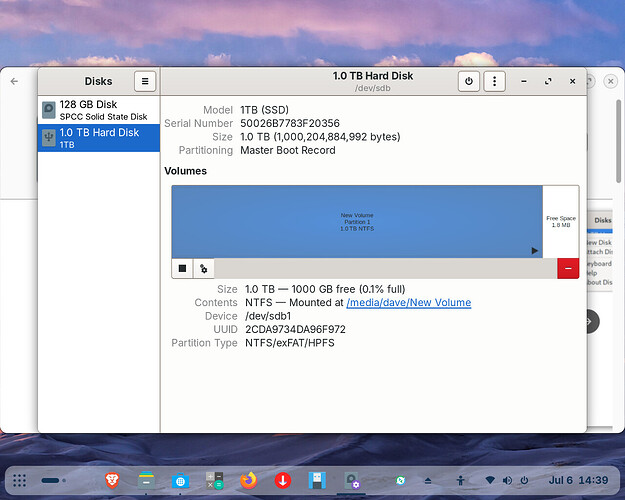Click the eject removable drive tray icon
Image resolution: width=625 pixels, height=500 pixels.
pos(428,480)
